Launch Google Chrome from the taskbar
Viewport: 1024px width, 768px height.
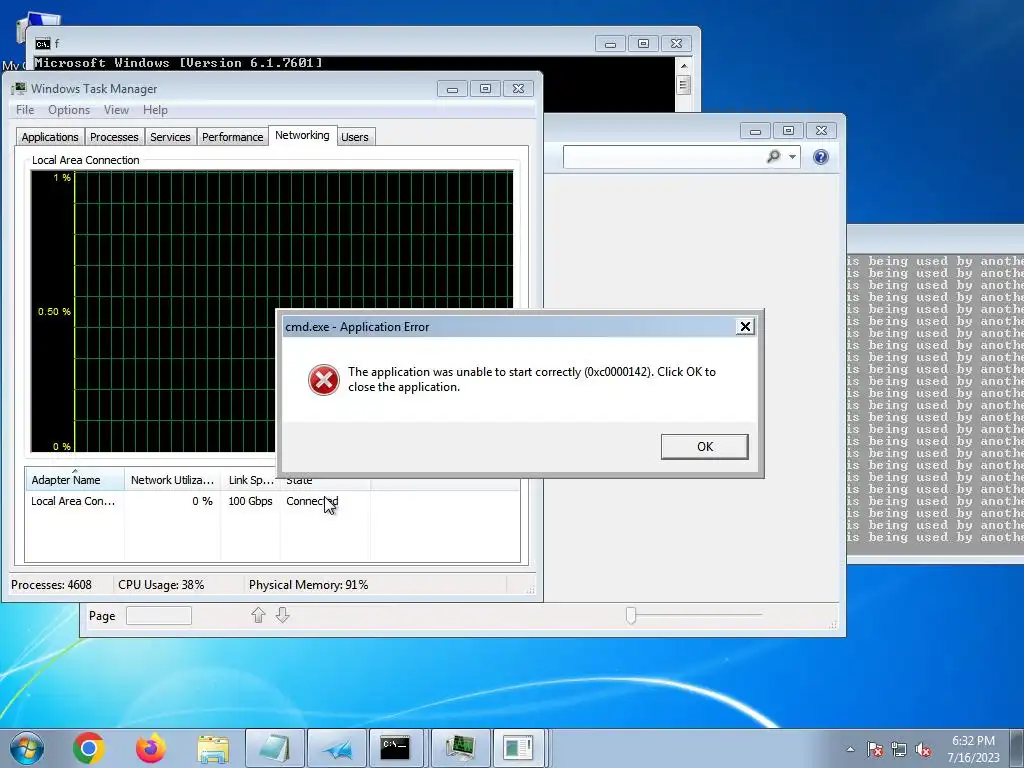point(89,748)
